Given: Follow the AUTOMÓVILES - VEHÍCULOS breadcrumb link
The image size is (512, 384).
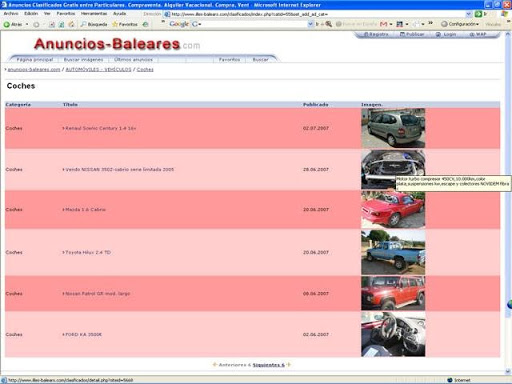Looking at the screenshot, I should point(98,69).
